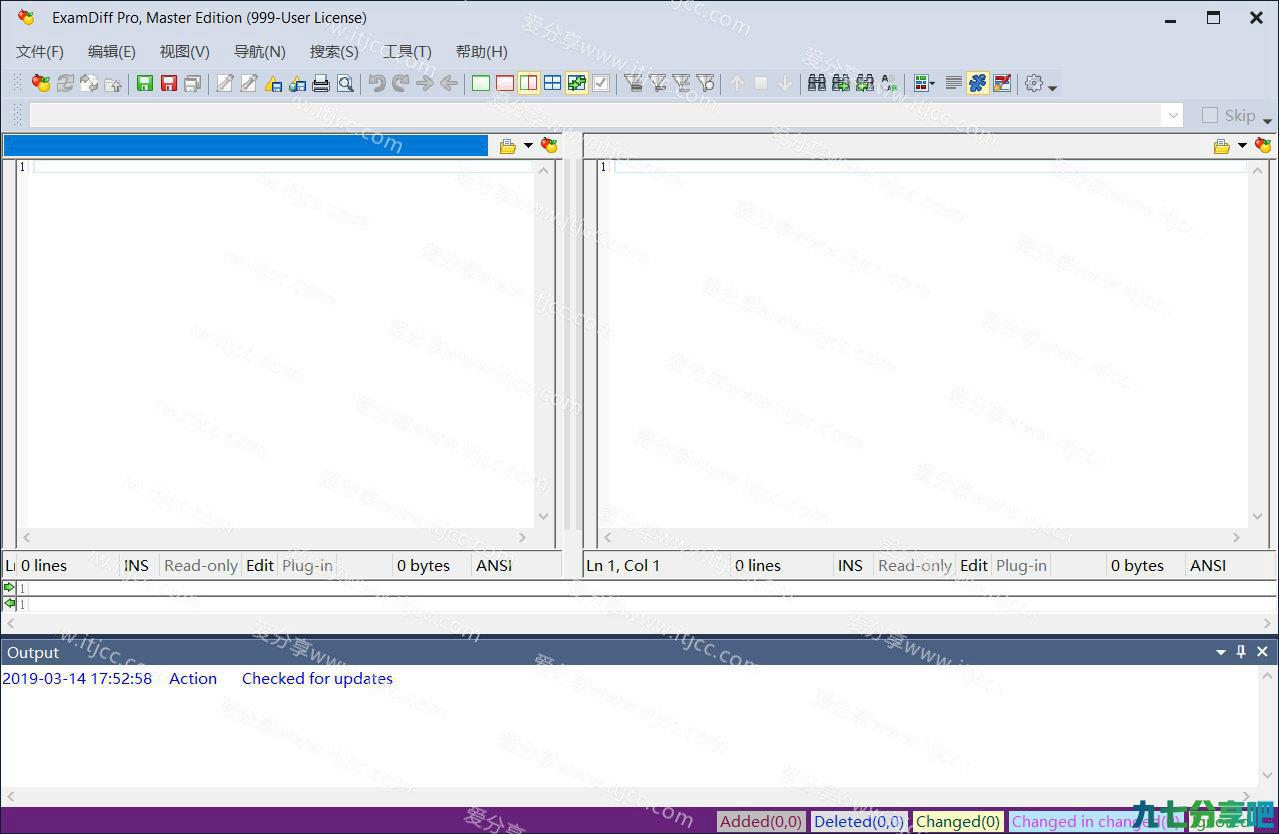
Task: Click the first filter funnel icon
Action: [x=633, y=83]
